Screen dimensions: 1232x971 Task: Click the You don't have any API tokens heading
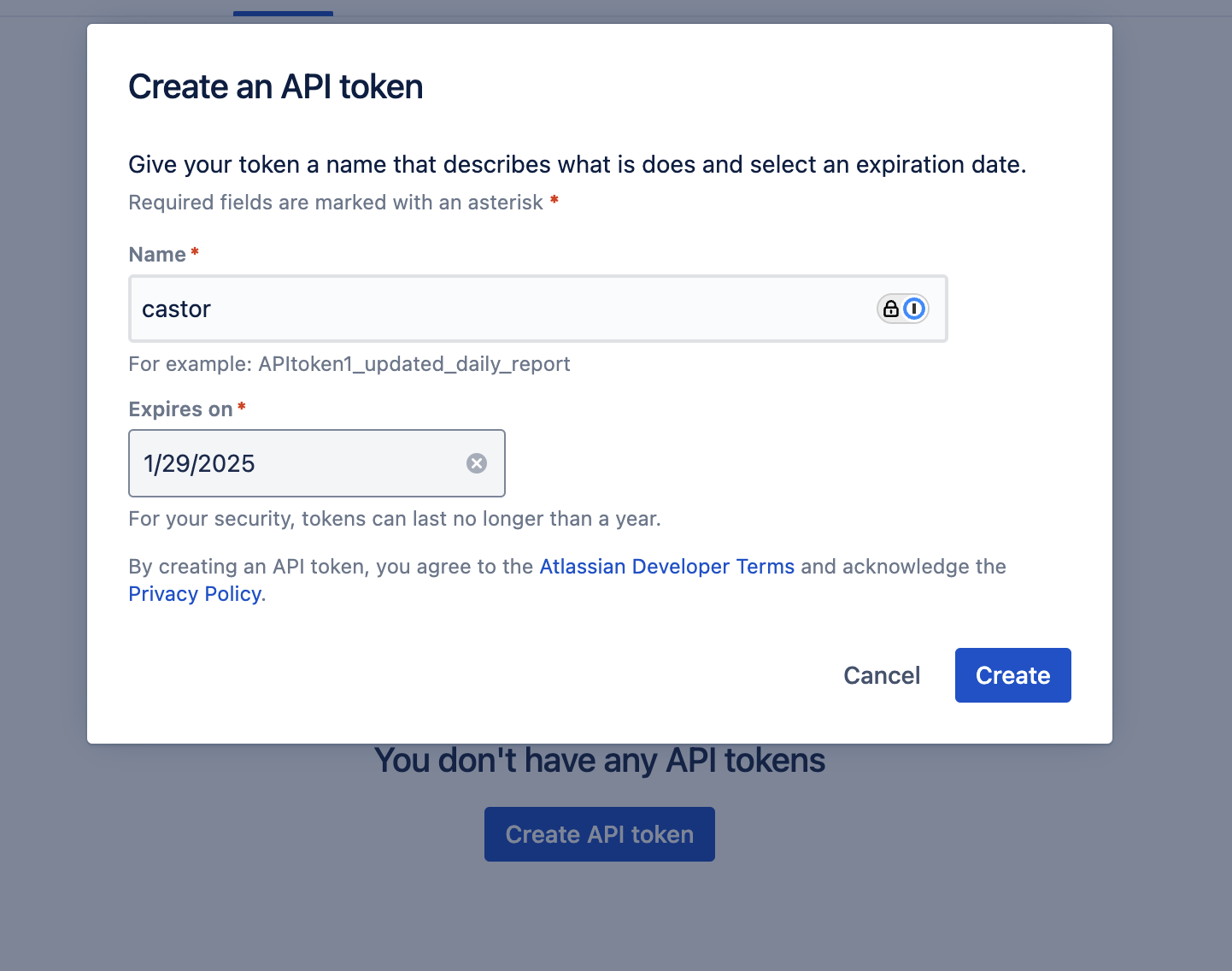tap(599, 761)
